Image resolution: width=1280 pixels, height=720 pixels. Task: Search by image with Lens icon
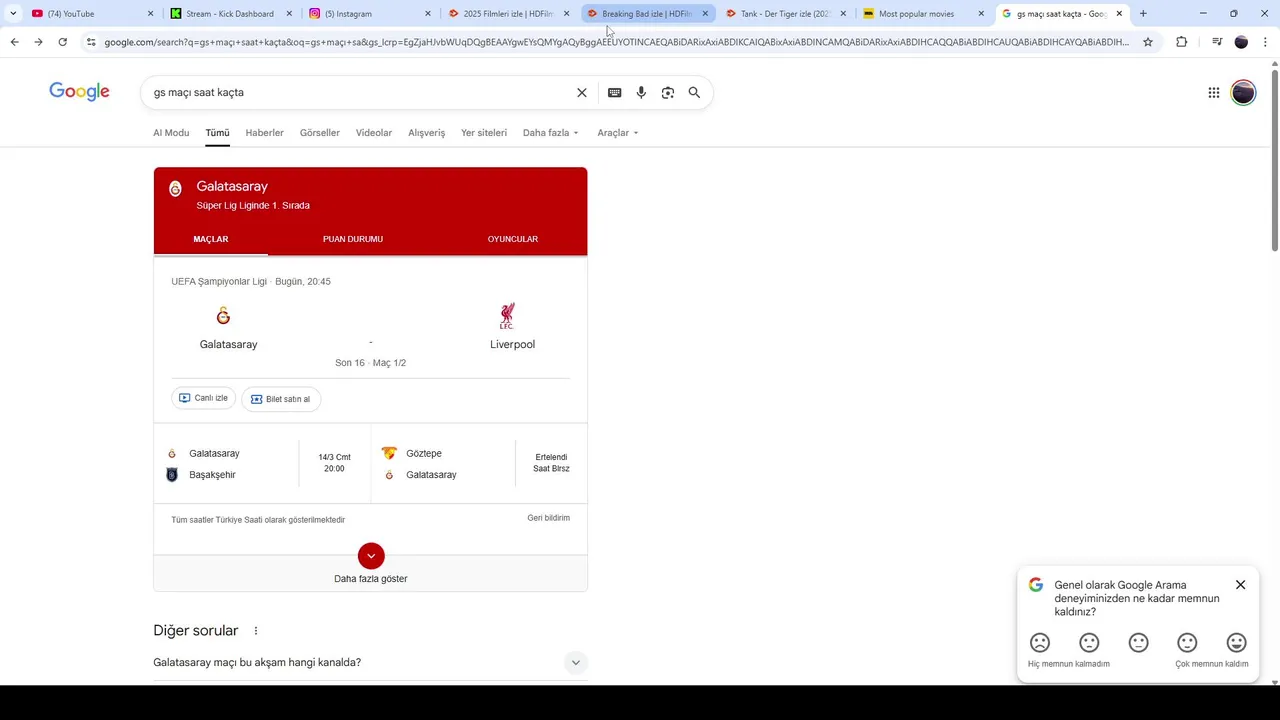coord(668,93)
